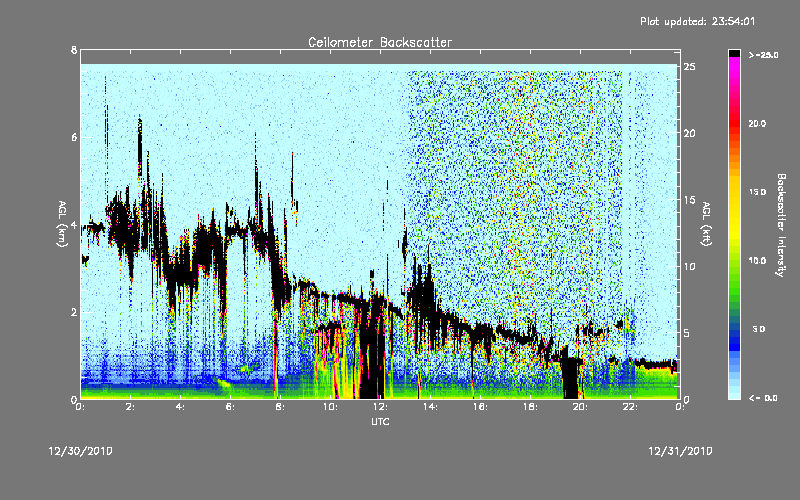The image size is (800, 500).
Task: Click the "2" tick on the km axis
Action: tap(74, 312)
